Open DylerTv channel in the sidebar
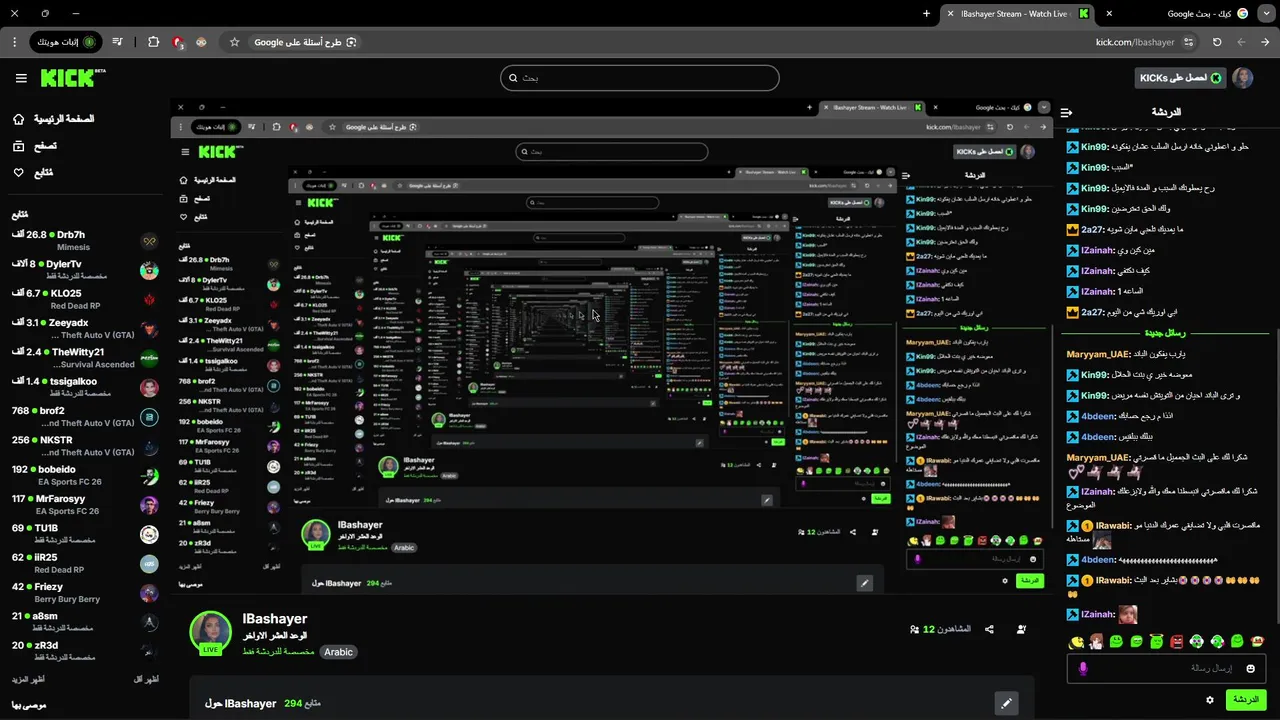The height and width of the screenshot is (720, 1280). (85, 270)
